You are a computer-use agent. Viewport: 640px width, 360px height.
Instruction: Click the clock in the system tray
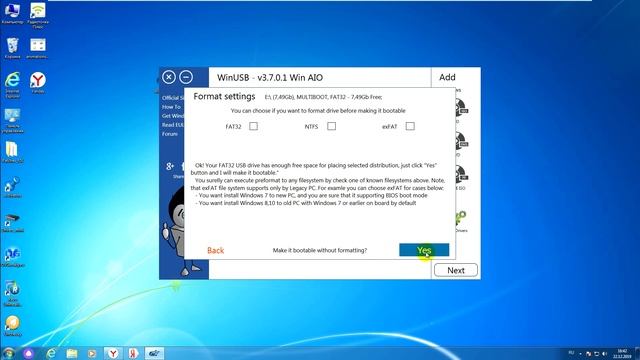[x=622, y=353]
